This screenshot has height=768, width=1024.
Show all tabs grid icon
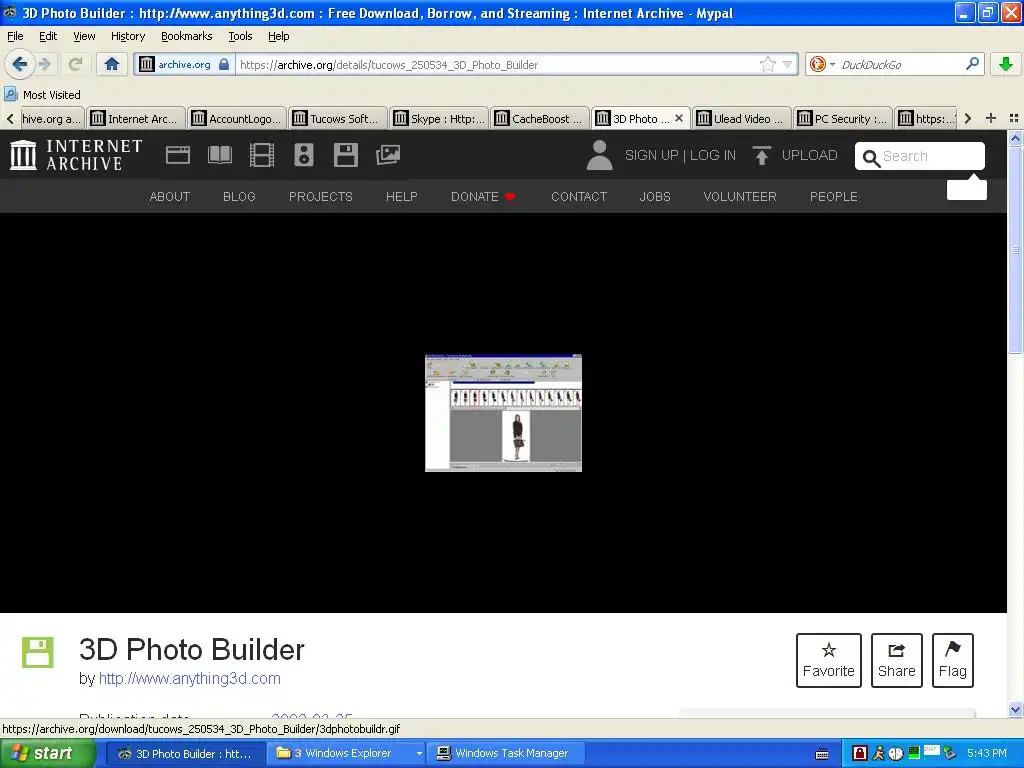tap(1014, 118)
